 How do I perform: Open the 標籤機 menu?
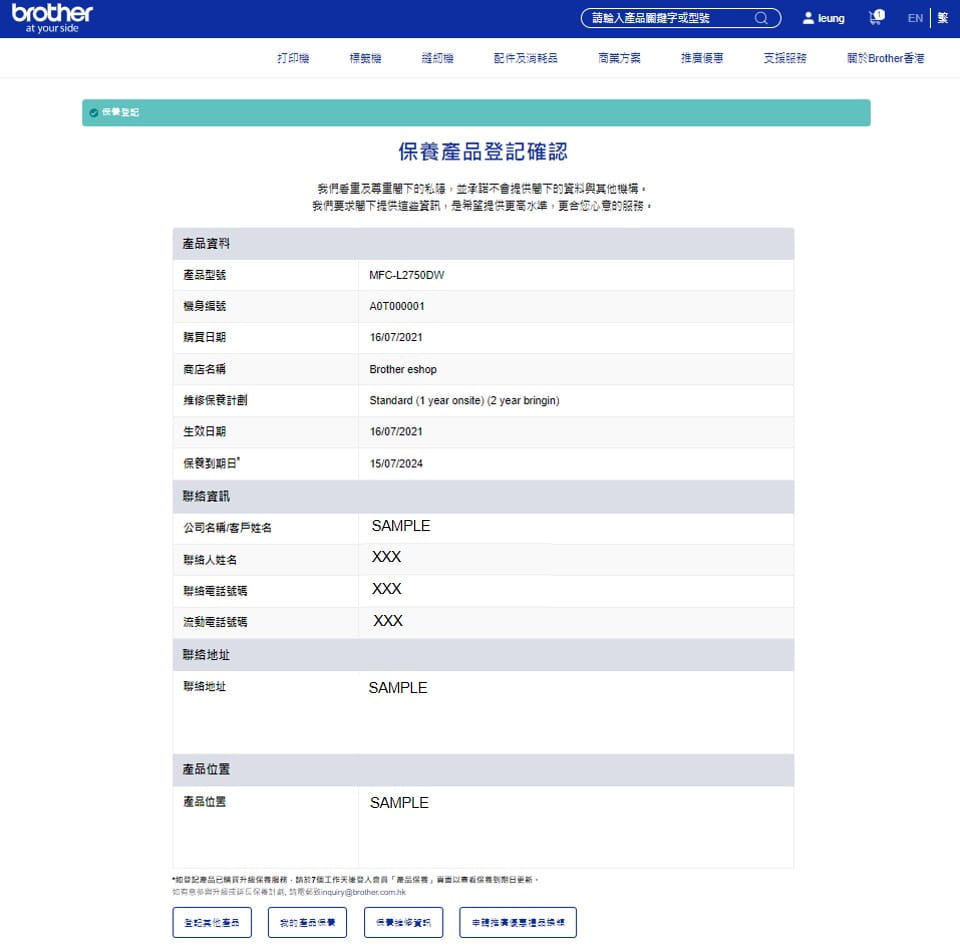(x=365, y=58)
